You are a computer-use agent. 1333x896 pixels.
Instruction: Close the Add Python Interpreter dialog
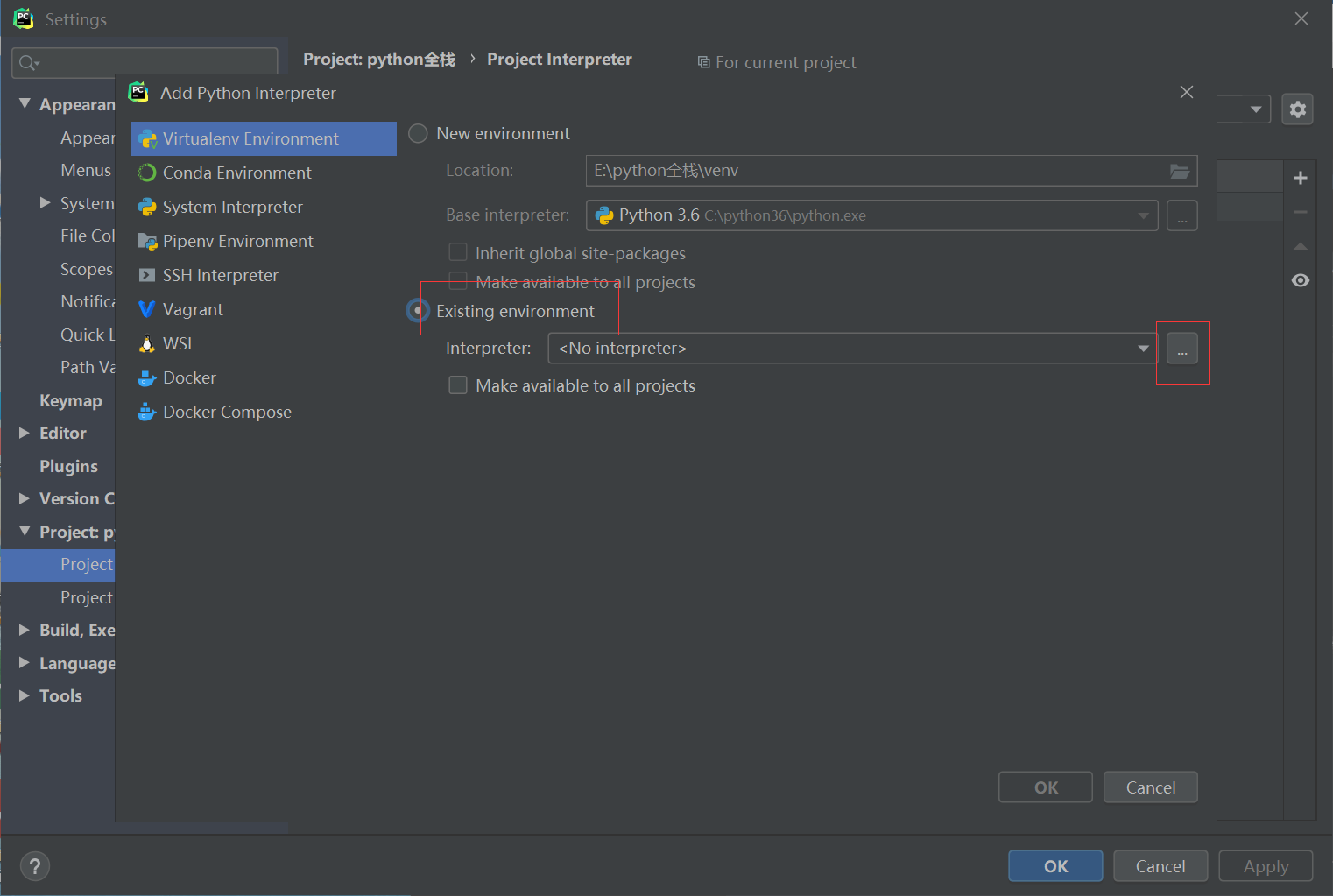tap(1187, 92)
